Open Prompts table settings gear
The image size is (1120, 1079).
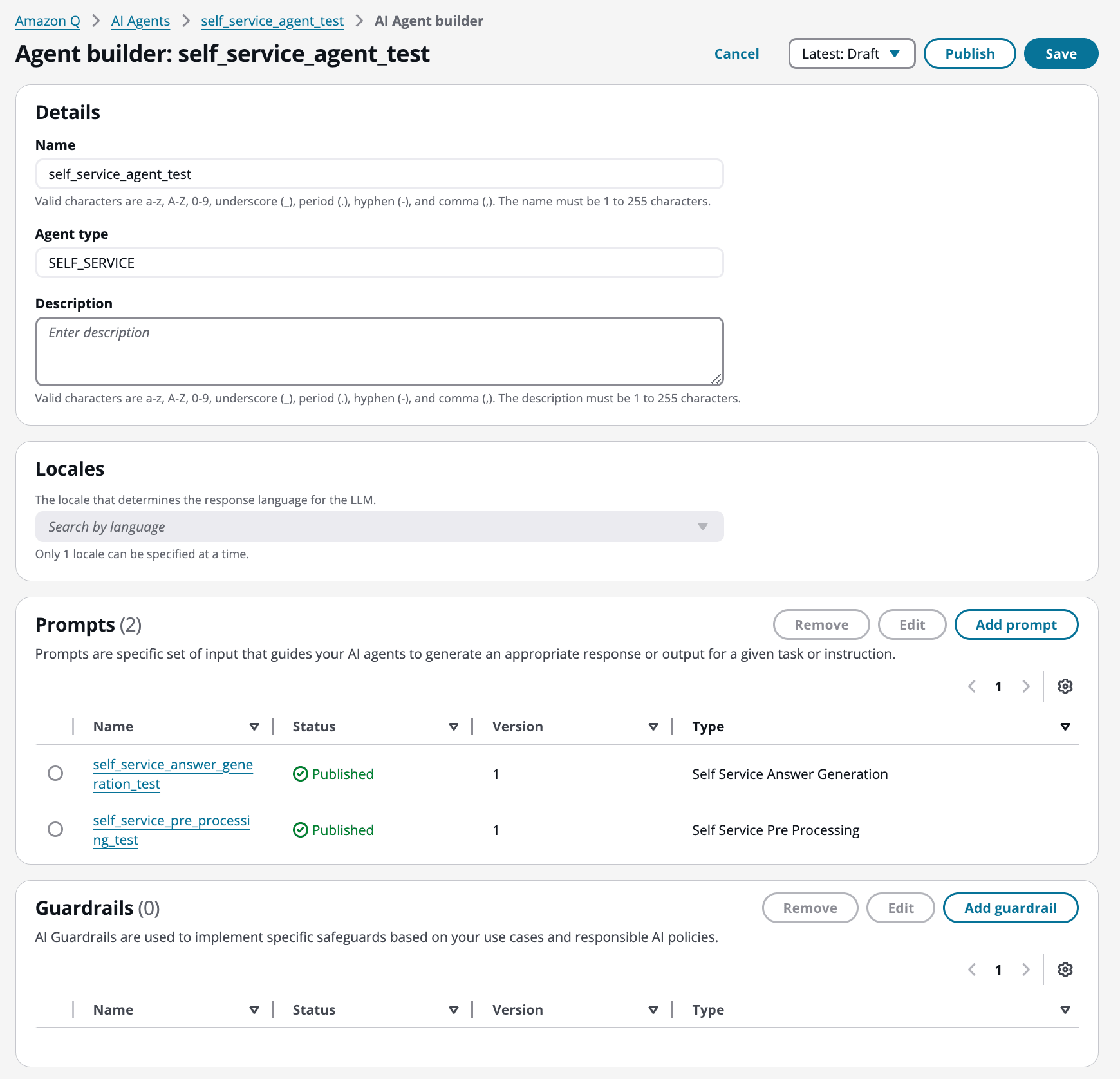point(1065,686)
